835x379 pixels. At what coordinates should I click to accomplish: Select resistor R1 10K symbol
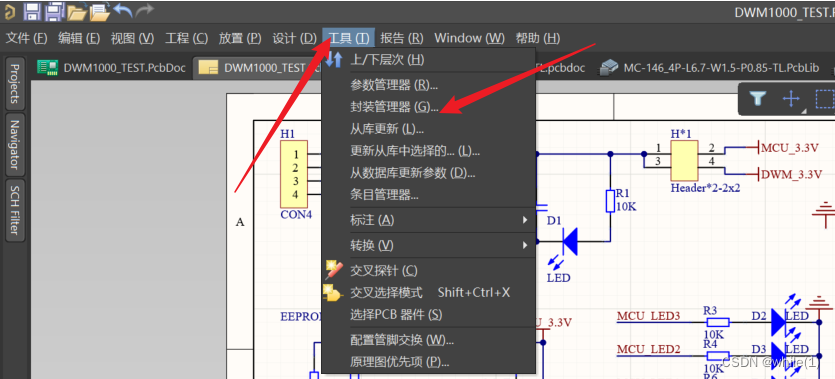(x=610, y=201)
